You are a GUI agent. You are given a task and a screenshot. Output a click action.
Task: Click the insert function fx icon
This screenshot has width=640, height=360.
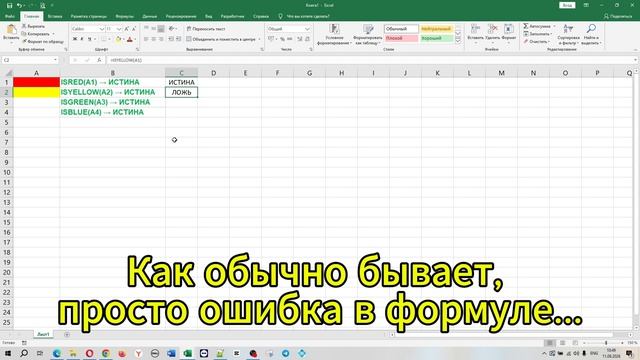[x=99, y=60]
